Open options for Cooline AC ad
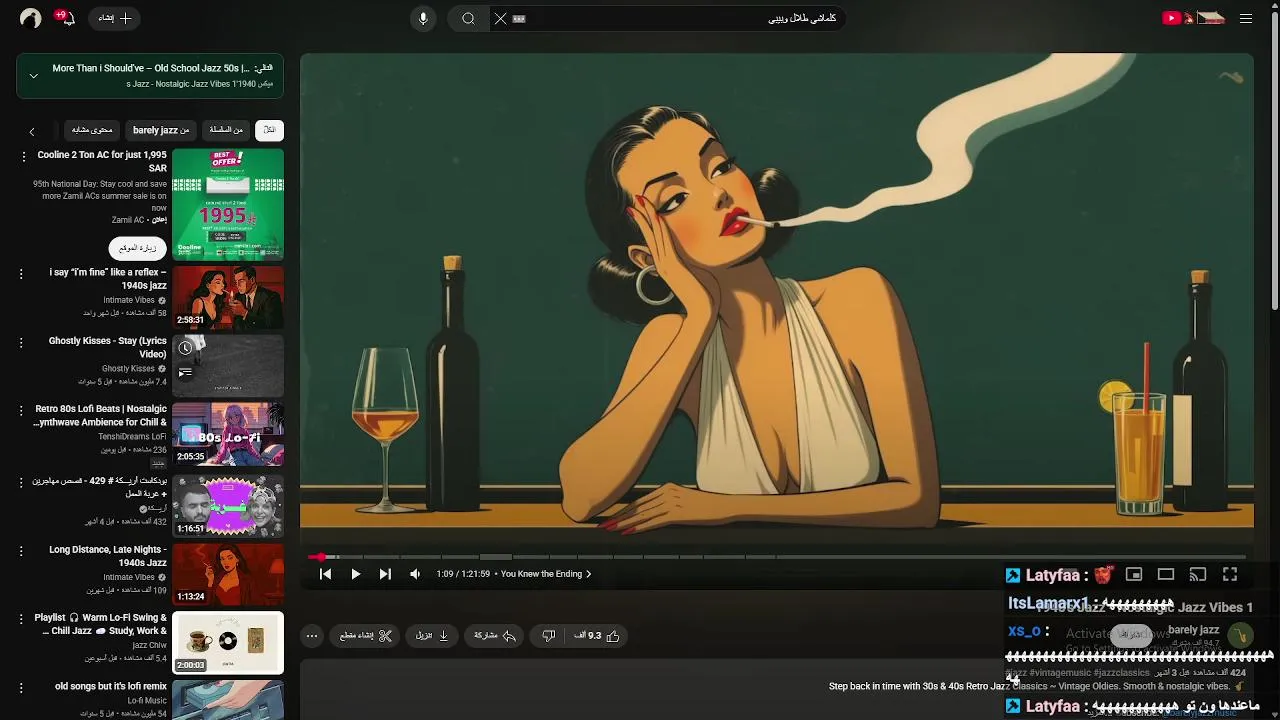 [x=23, y=157]
